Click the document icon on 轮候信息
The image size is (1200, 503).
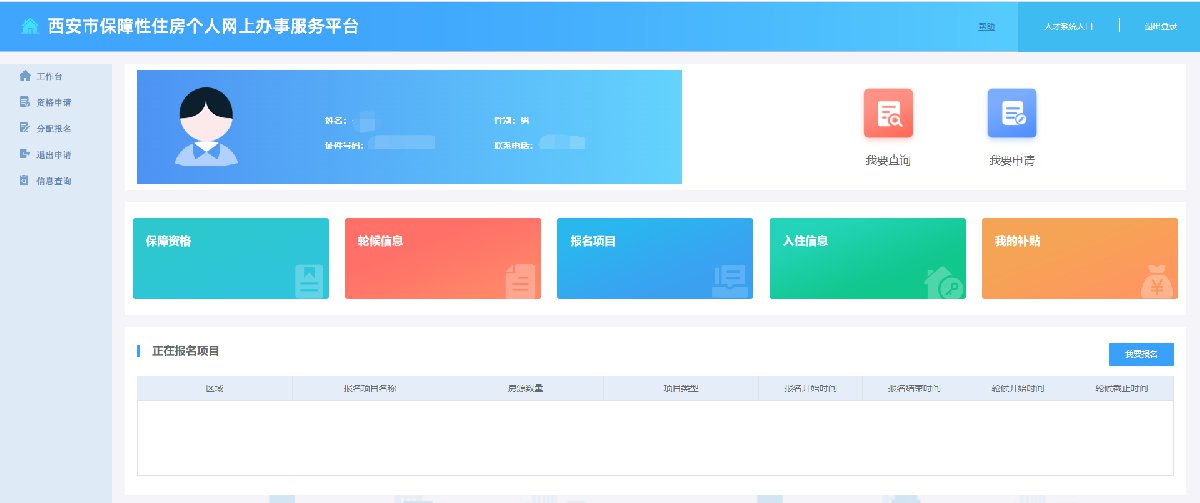[519, 281]
